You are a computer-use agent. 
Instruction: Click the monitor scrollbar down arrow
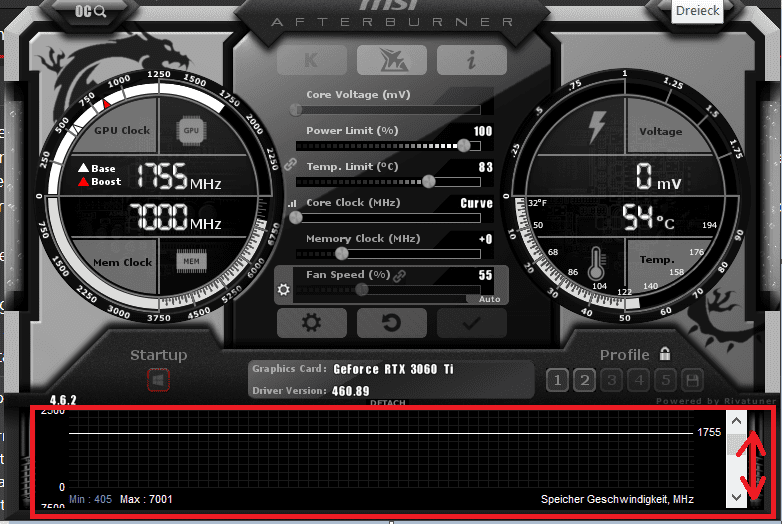(736, 497)
